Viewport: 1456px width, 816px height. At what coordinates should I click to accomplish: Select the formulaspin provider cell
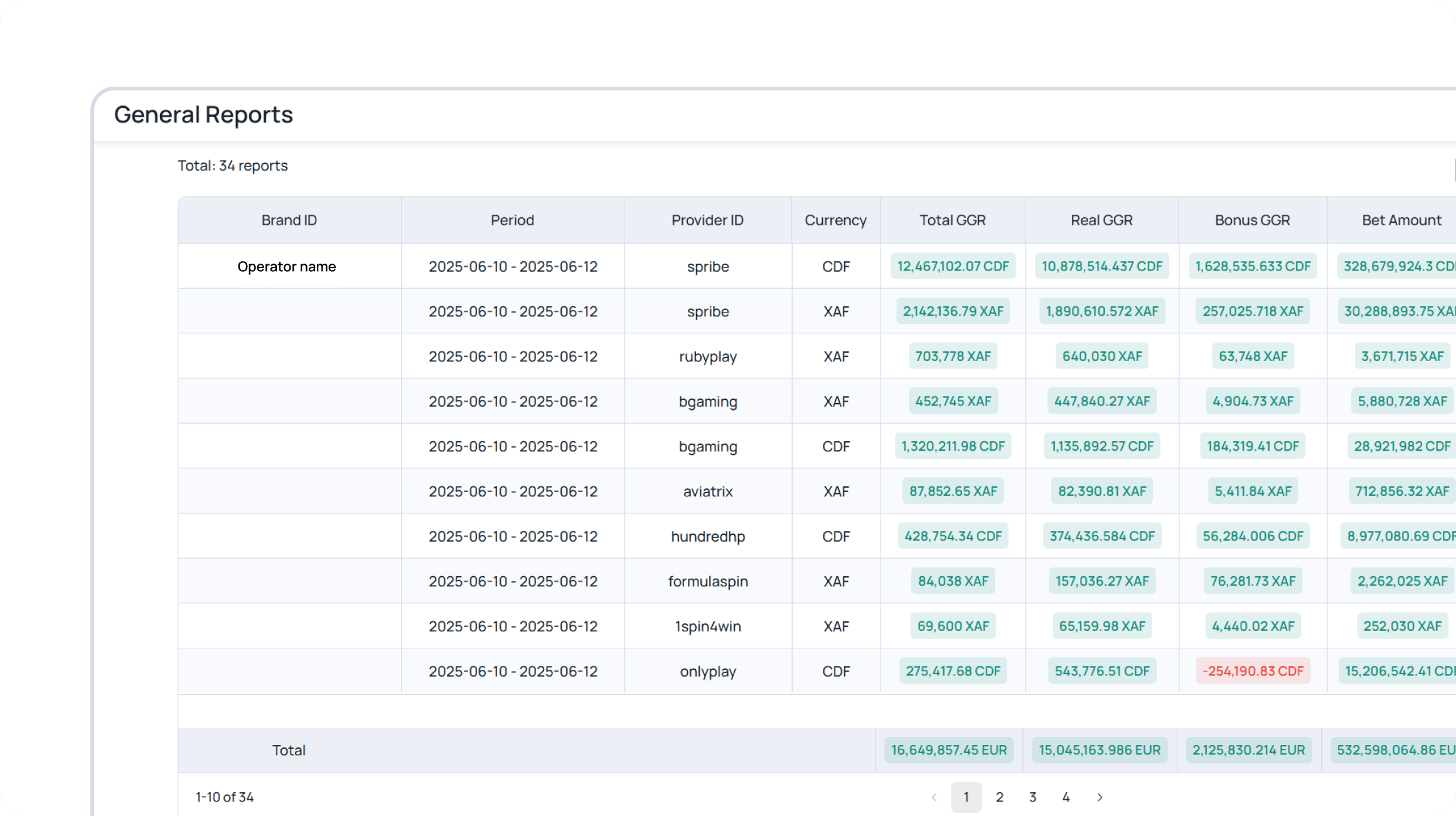[708, 582]
